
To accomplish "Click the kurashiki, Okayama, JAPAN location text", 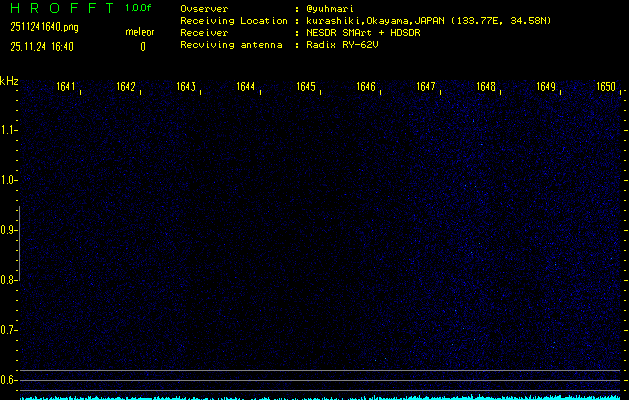I will pos(428,21).
